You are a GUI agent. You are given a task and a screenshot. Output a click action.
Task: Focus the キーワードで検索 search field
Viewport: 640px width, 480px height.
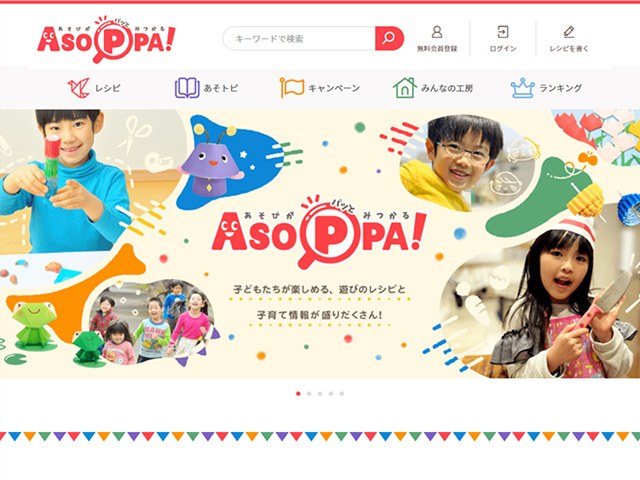pyautogui.click(x=299, y=38)
